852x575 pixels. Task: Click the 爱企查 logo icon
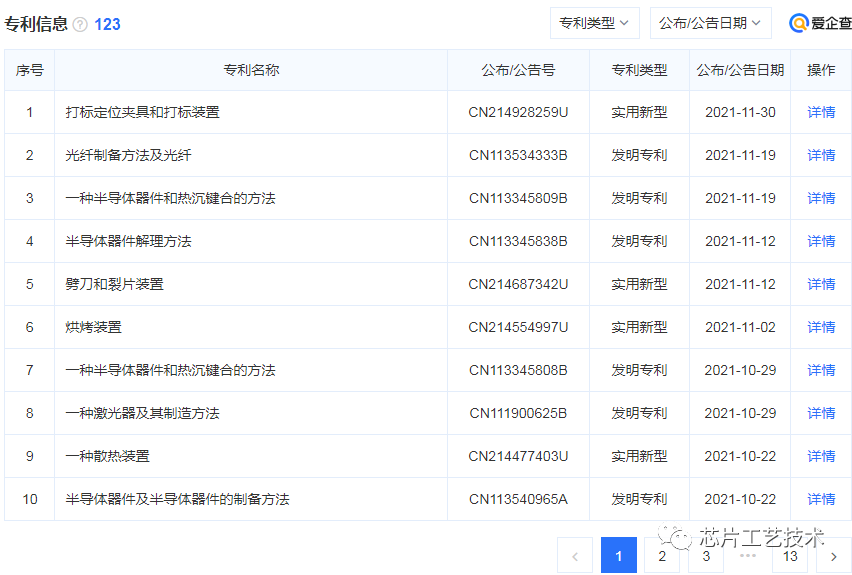pos(800,23)
